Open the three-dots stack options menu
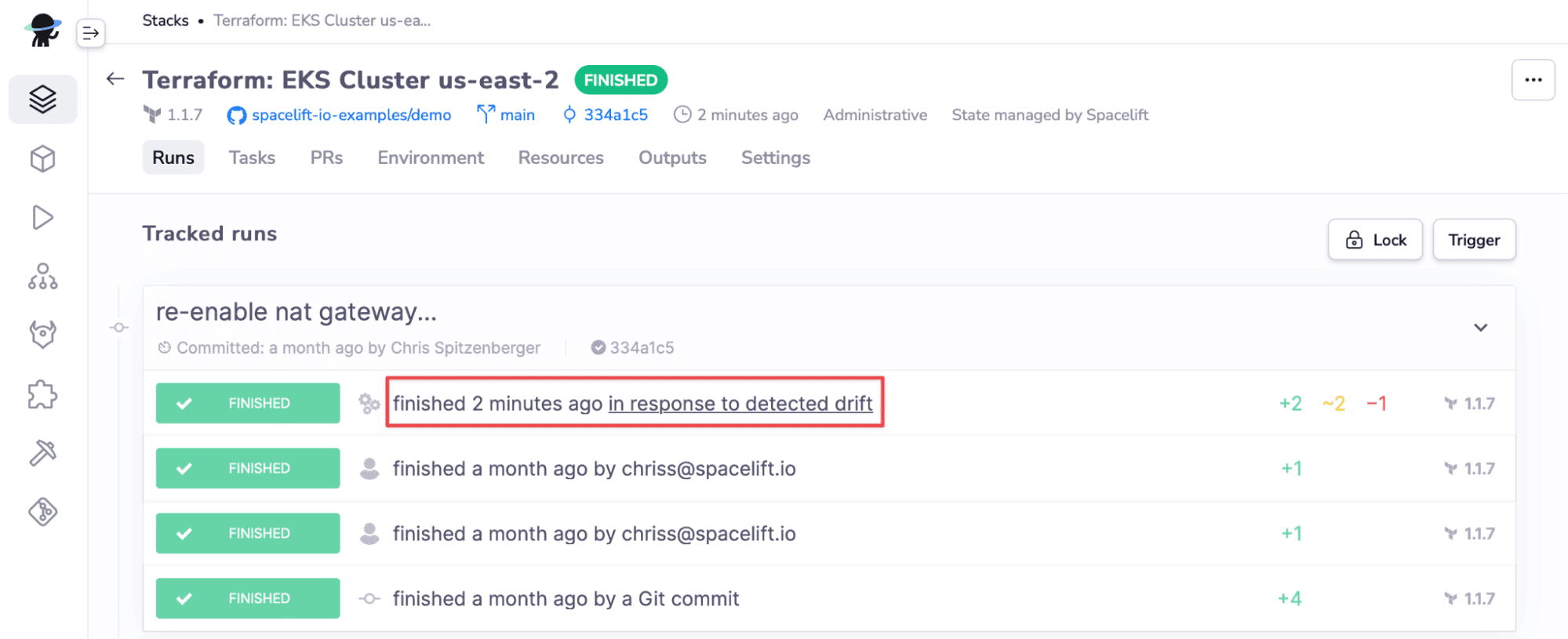1568x639 pixels. 1533,80
